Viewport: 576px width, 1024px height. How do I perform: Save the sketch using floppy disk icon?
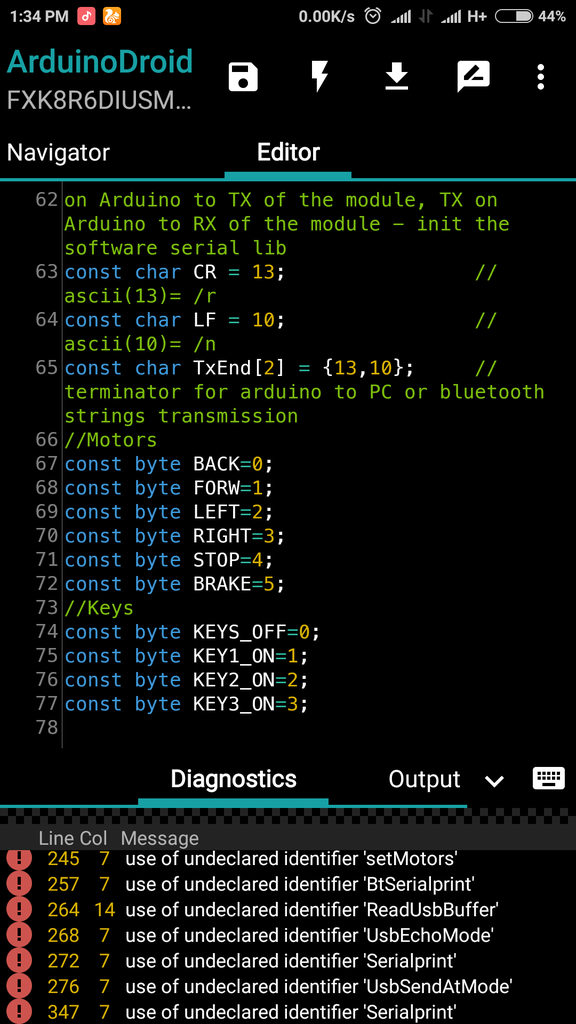click(x=243, y=78)
